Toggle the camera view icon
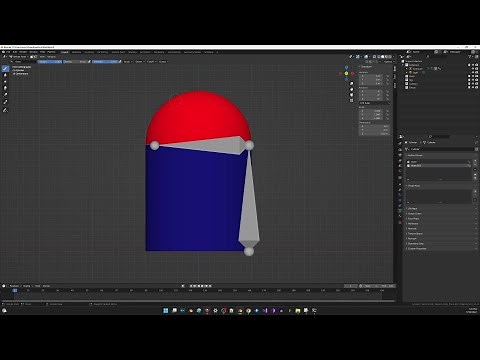 coord(351,95)
